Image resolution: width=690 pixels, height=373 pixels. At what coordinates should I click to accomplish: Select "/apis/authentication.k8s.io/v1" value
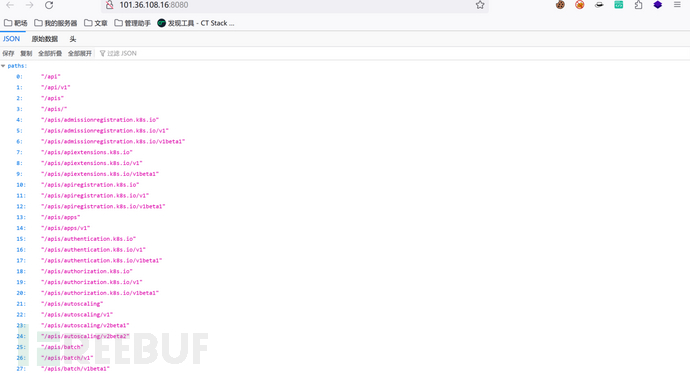[93, 250]
